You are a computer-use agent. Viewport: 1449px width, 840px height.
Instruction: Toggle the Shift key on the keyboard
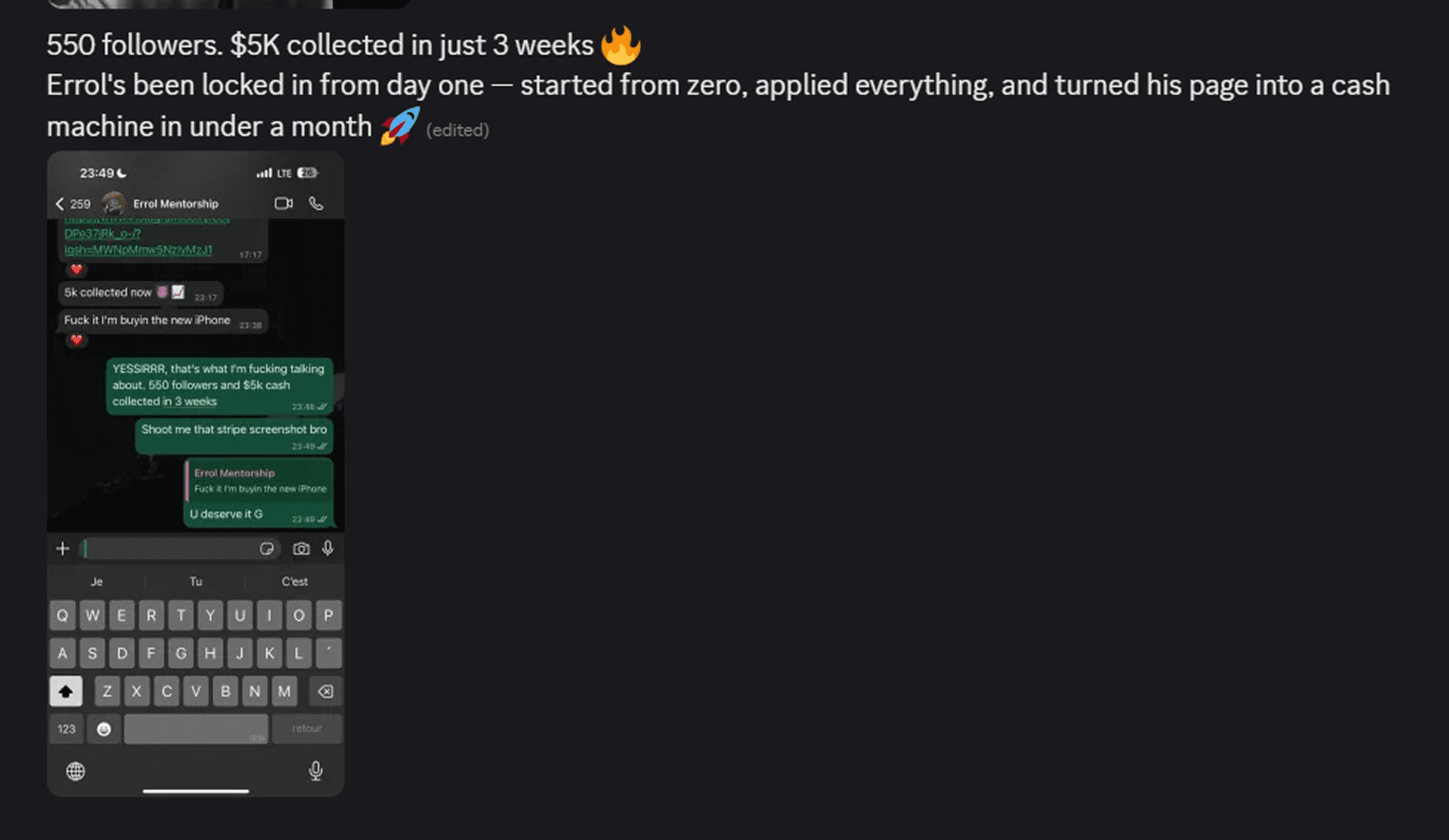(66, 691)
